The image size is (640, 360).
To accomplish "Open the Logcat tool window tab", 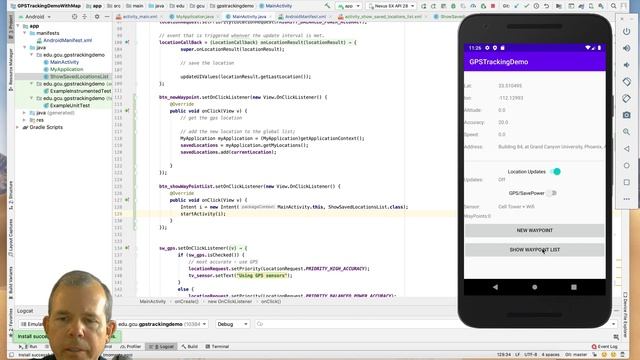I will tap(162, 347).
